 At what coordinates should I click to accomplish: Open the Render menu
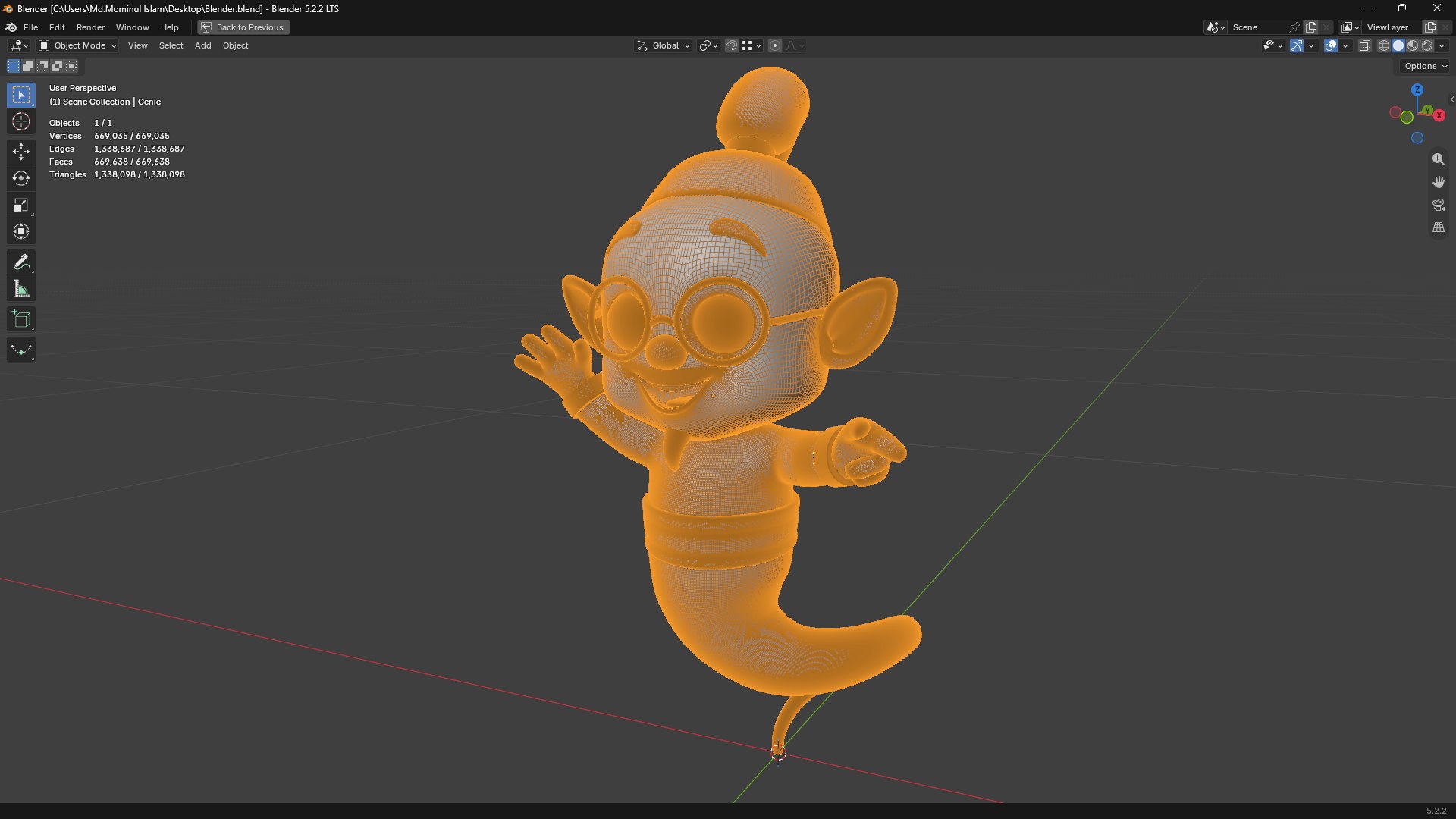pos(90,27)
